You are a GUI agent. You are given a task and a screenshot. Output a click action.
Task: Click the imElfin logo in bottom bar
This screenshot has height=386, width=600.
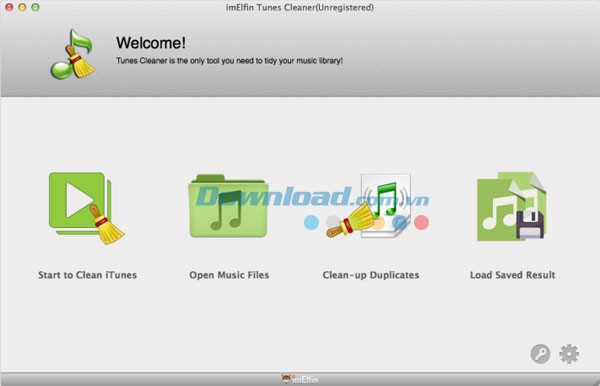click(x=300, y=379)
